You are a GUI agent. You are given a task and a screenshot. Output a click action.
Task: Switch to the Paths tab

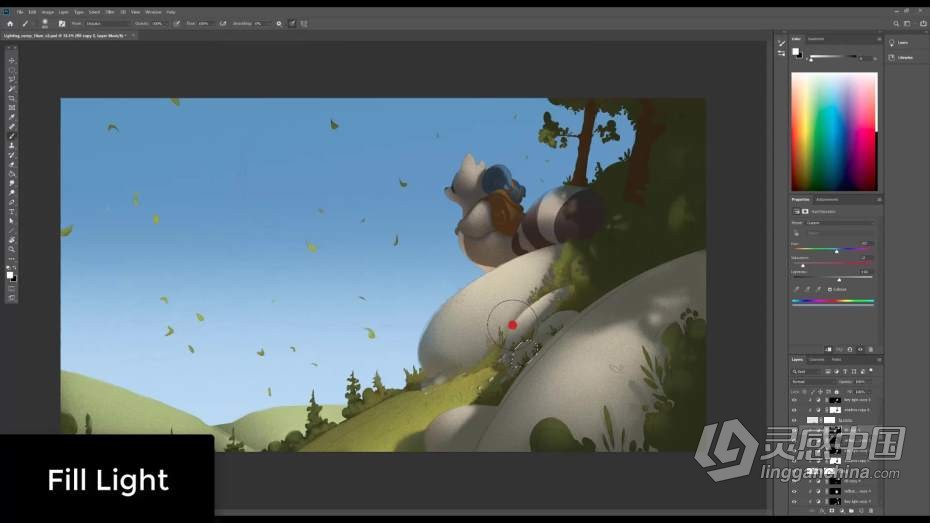click(836, 359)
